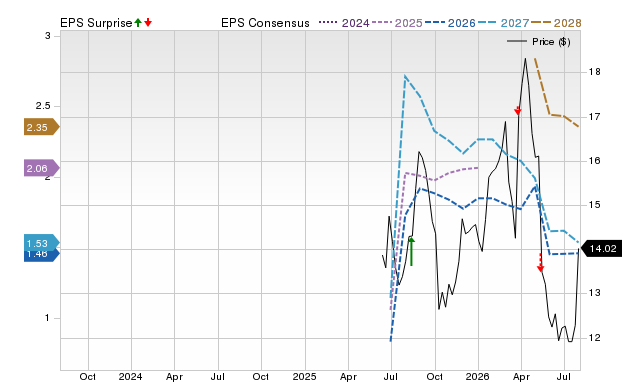Select the 2025 consensus legend entry

397,23
